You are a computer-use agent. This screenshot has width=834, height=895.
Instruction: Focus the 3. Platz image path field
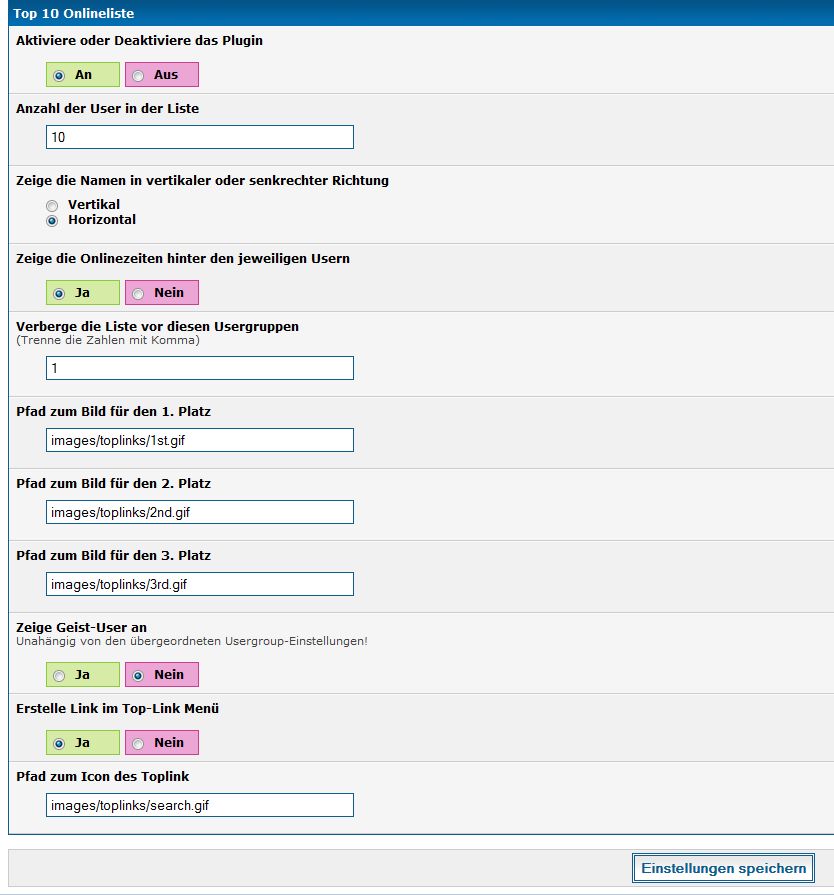click(x=200, y=584)
